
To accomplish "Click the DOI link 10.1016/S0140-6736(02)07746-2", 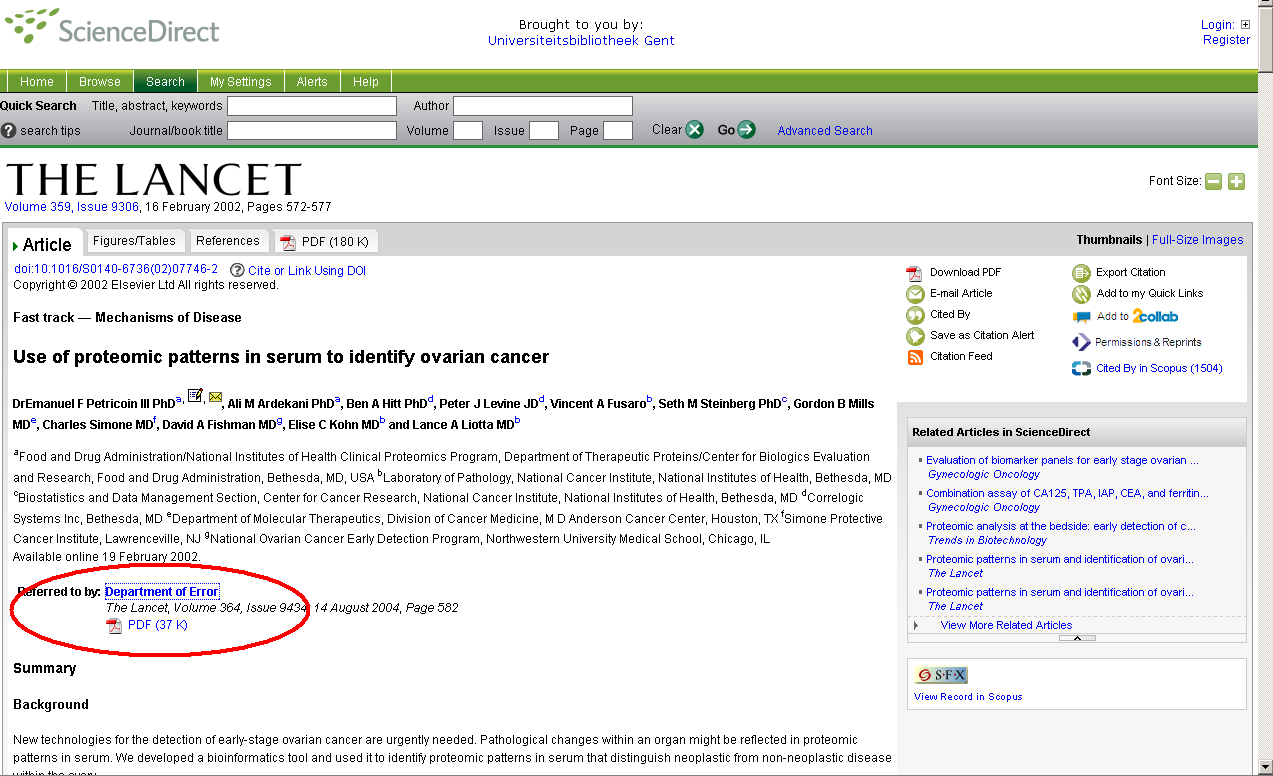I will coord(116,269).
